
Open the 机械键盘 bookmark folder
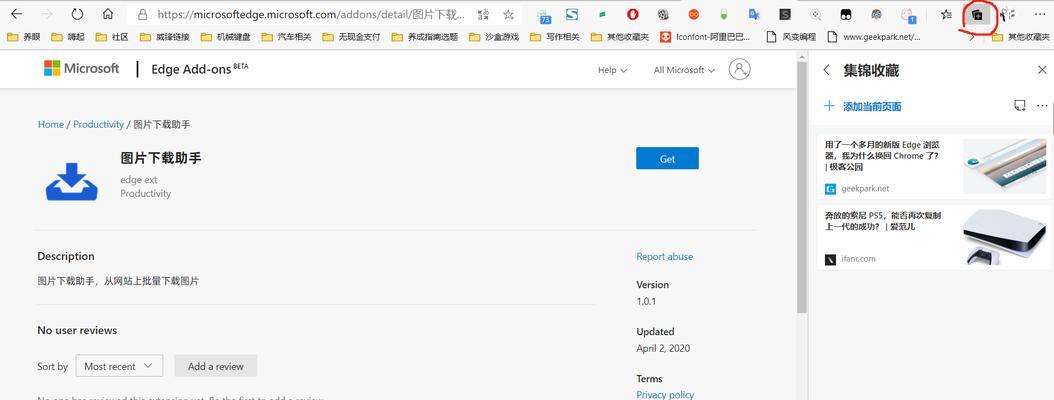(225, 37)
